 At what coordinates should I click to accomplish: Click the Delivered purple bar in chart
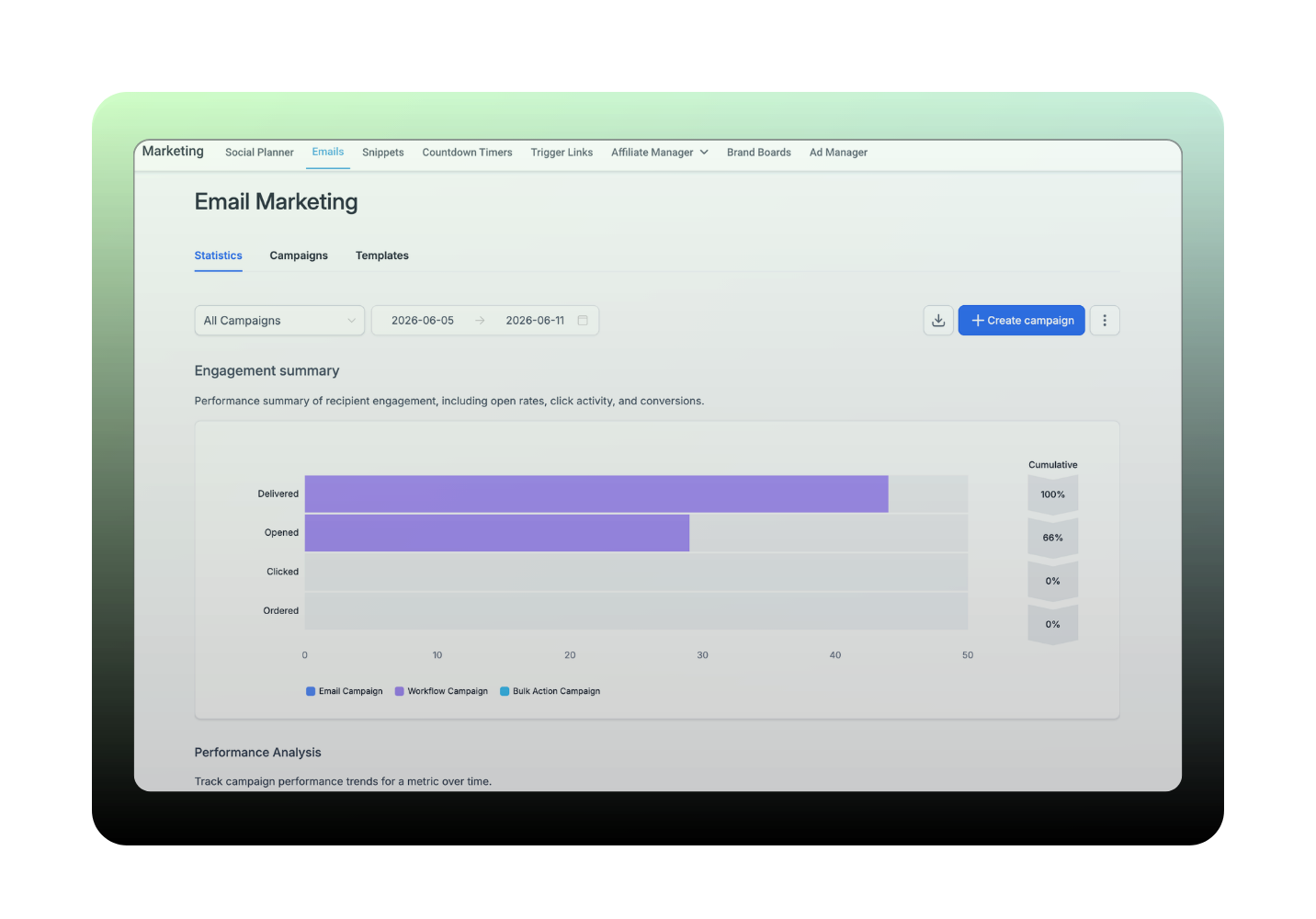click(x=596, y=494)
